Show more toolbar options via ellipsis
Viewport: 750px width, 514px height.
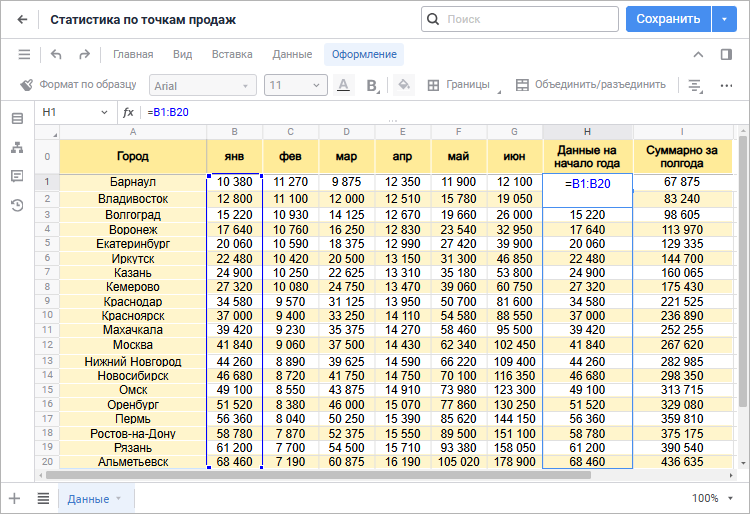(726, 86)
